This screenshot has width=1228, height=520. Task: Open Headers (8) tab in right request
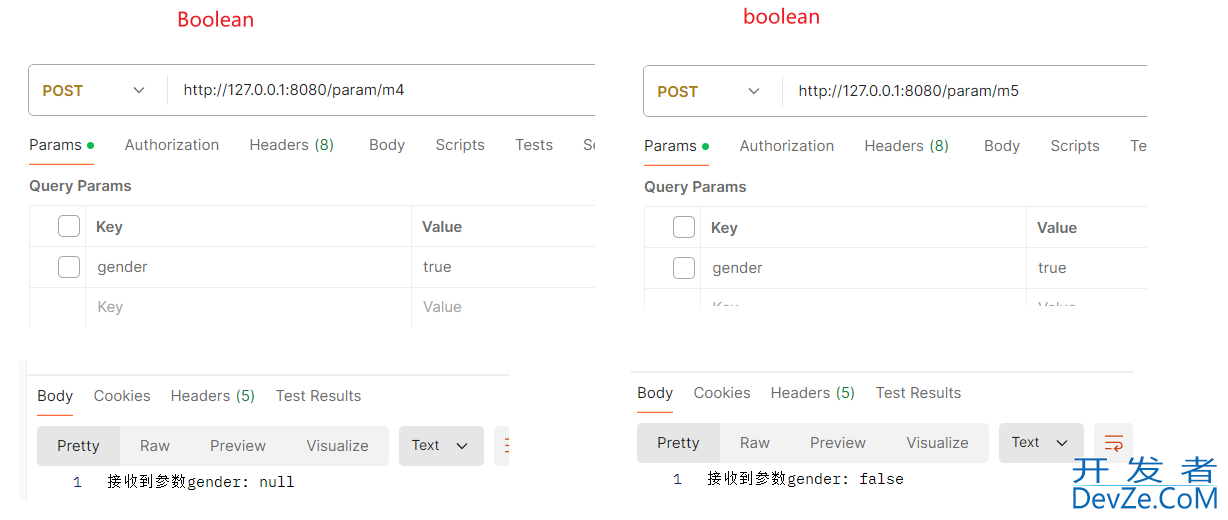pyautogui.click(x=907, y=146)
